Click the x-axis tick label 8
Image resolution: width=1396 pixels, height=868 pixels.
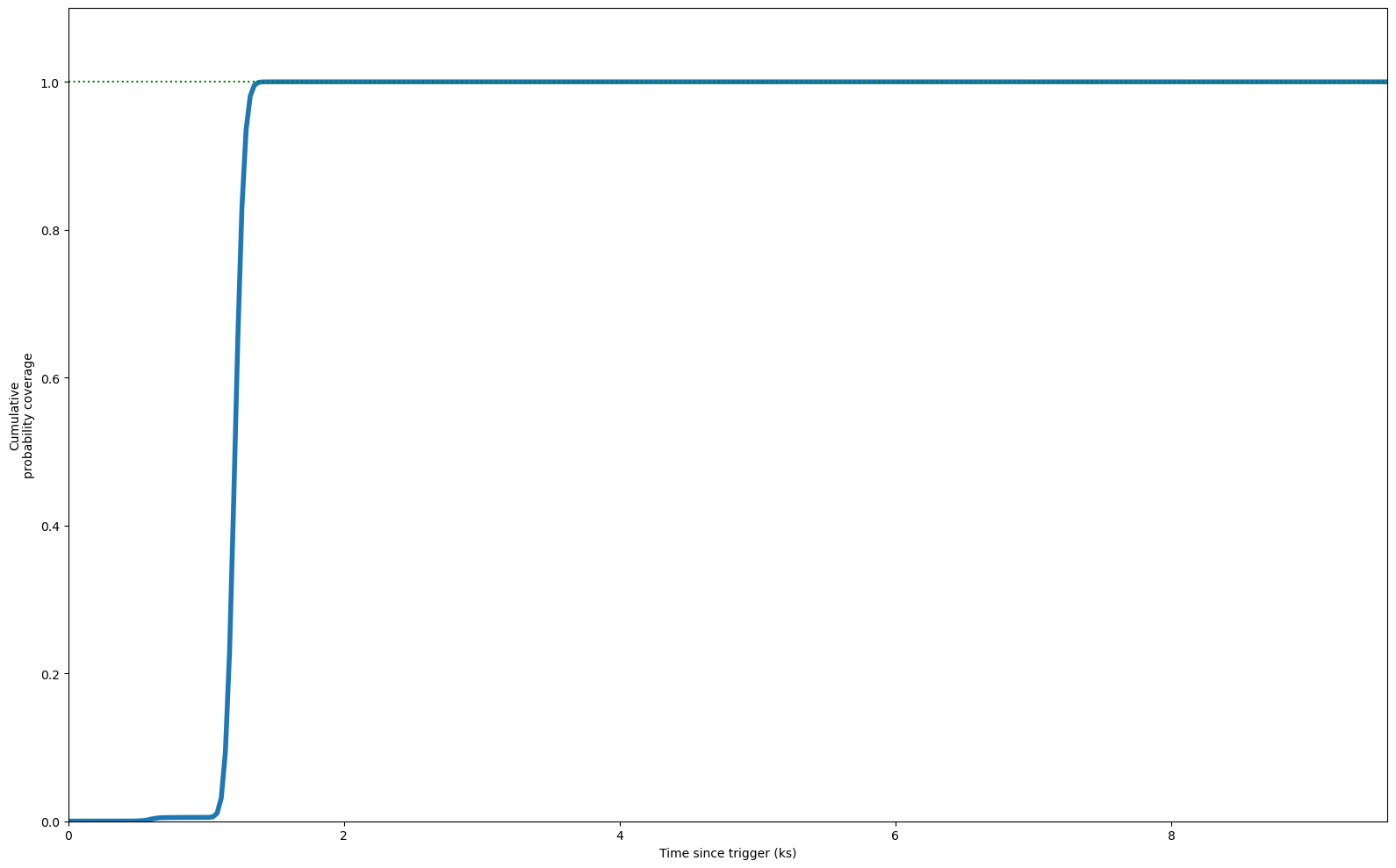pos(1171,835)
